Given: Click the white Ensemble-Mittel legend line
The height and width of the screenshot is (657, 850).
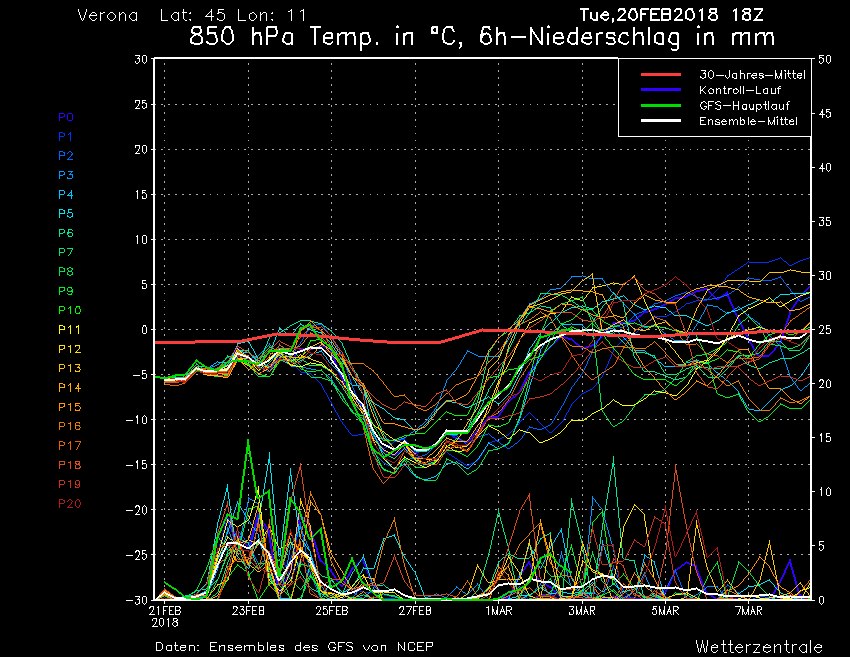Looking at the screenshot, I should 659,121.
